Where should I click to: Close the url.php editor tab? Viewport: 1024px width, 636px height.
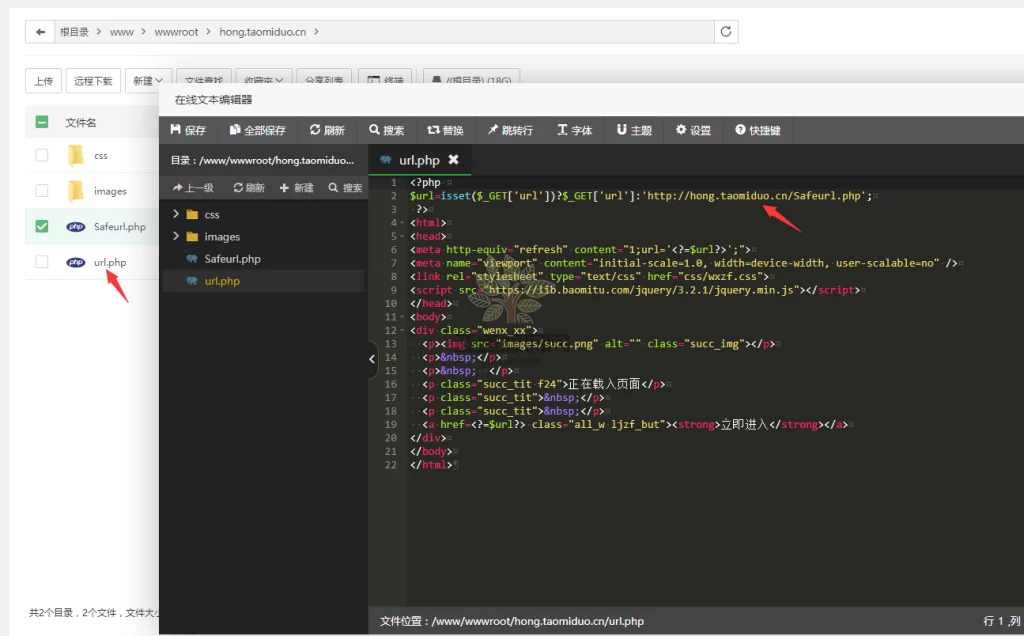(453, 160)
